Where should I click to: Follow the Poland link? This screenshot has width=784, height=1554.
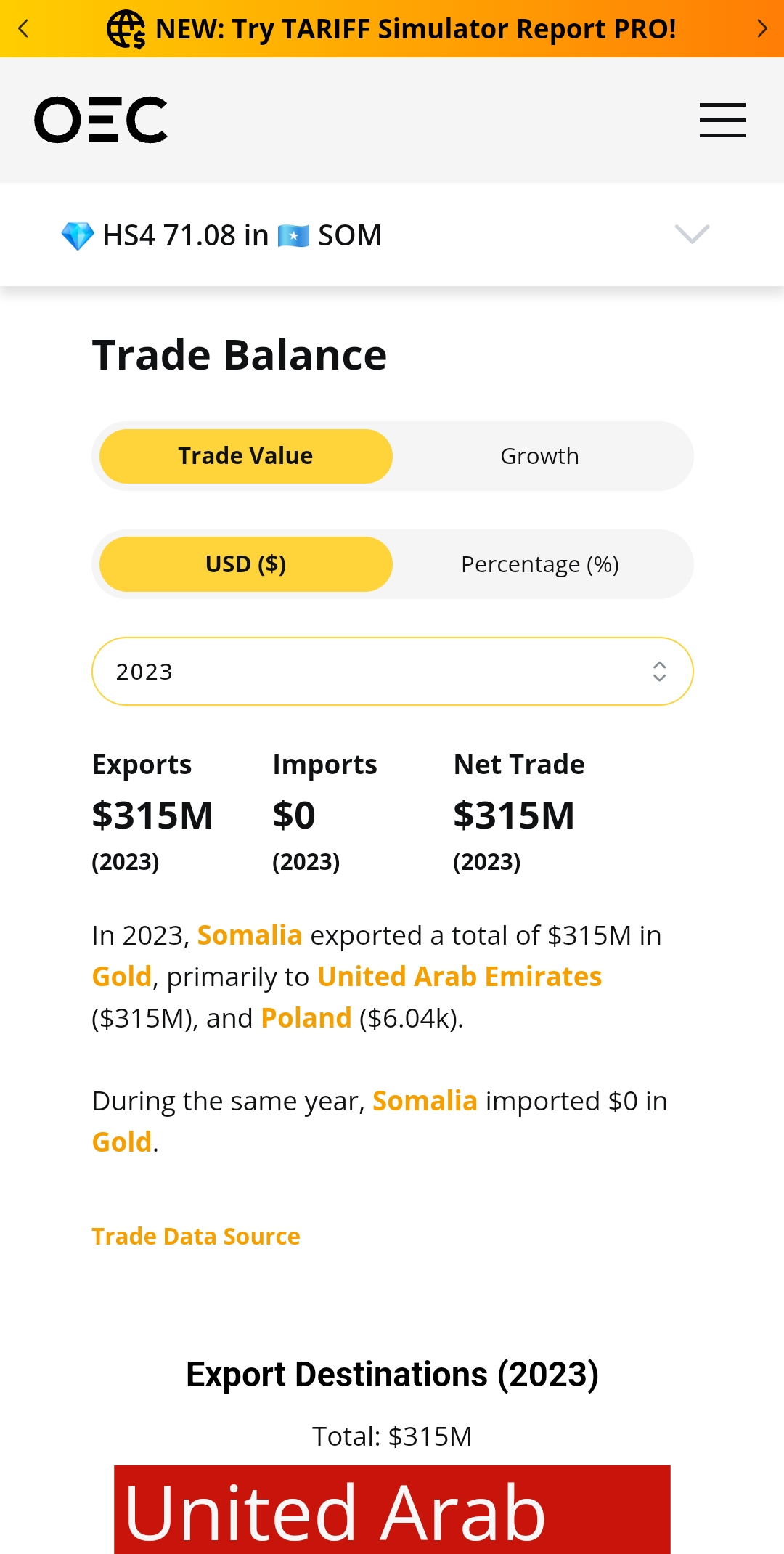tap(306, 1018)
